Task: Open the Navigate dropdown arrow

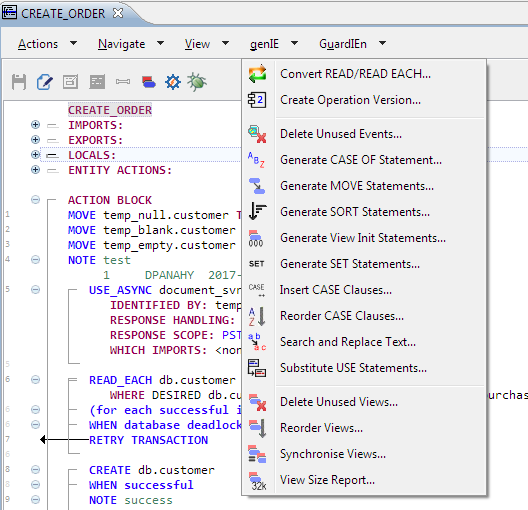Action: (161, 43)
